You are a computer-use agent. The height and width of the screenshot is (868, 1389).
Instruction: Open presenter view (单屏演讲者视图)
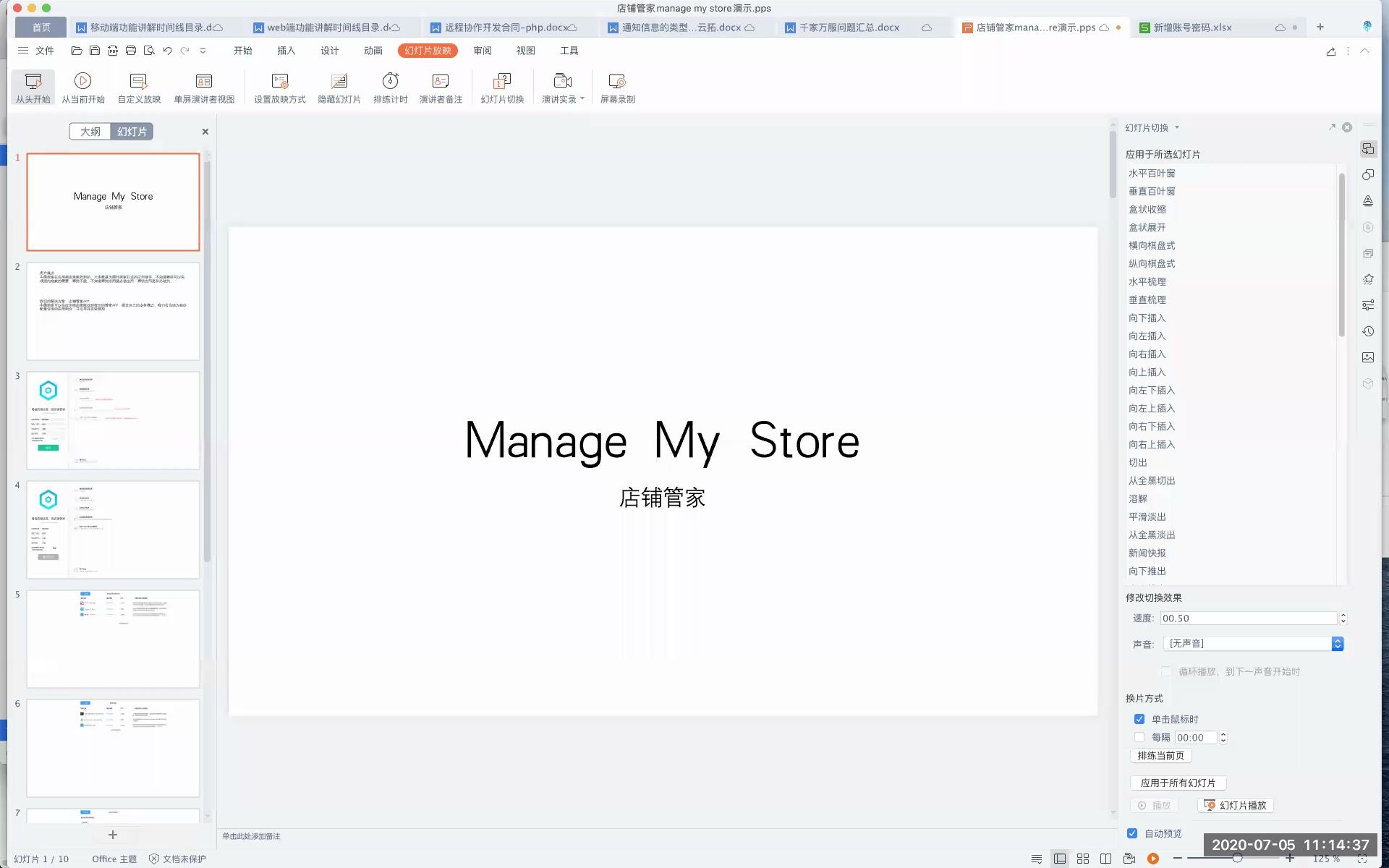pyautogui.click(x=204, y=87)
